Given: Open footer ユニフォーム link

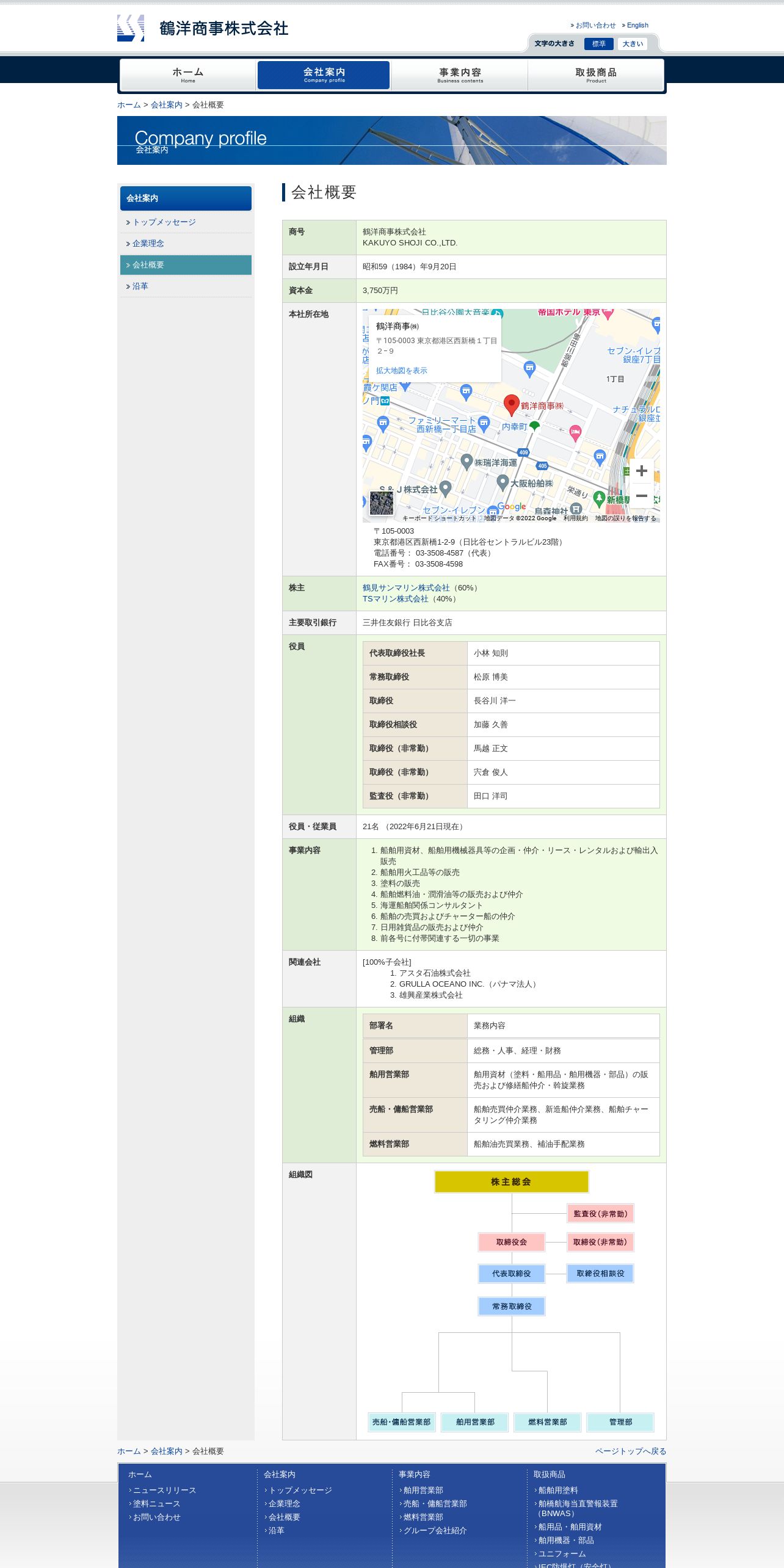Looking at the screenshot, I should point(562,1554).
